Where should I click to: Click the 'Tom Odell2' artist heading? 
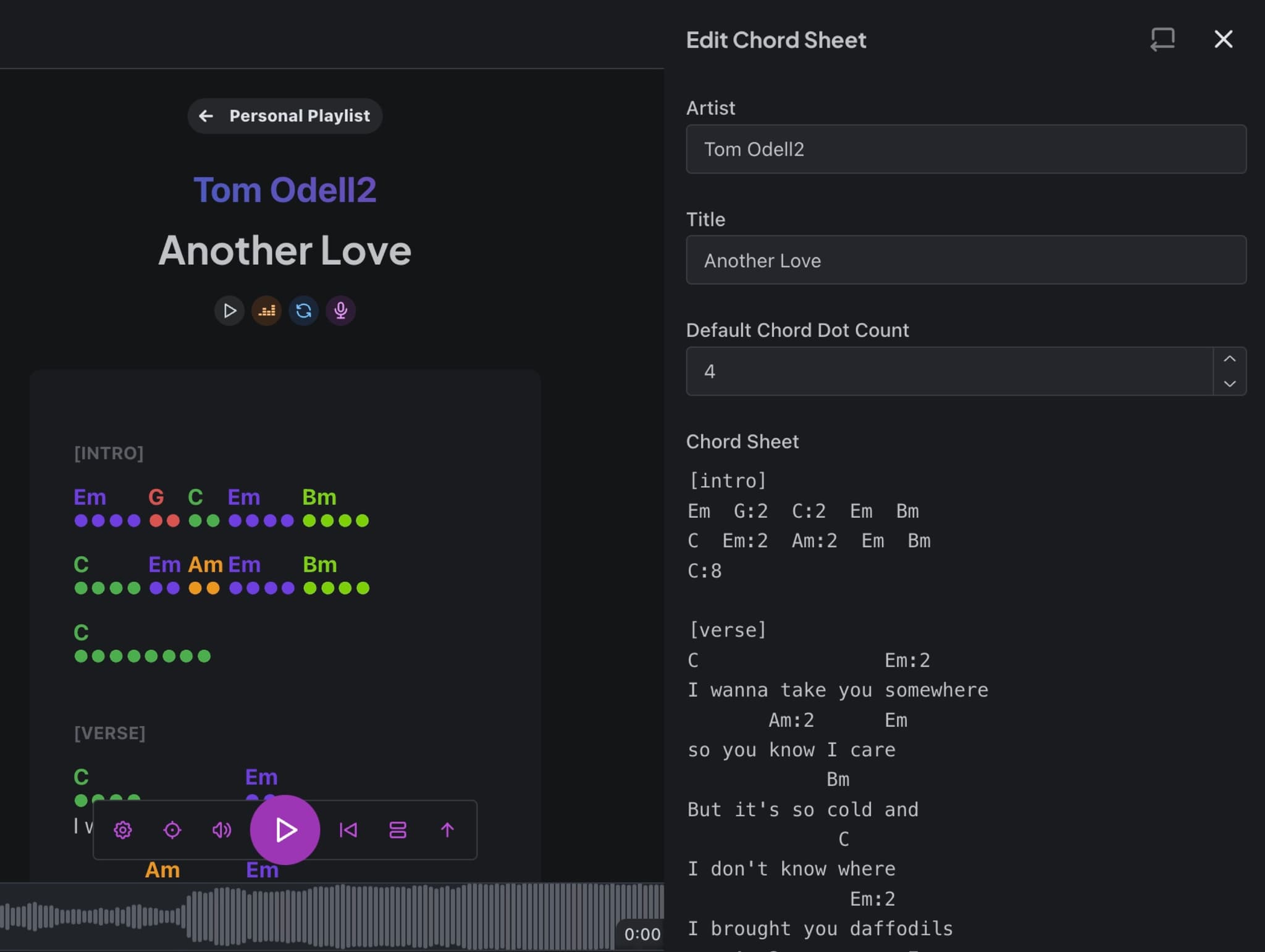point(285,190)
